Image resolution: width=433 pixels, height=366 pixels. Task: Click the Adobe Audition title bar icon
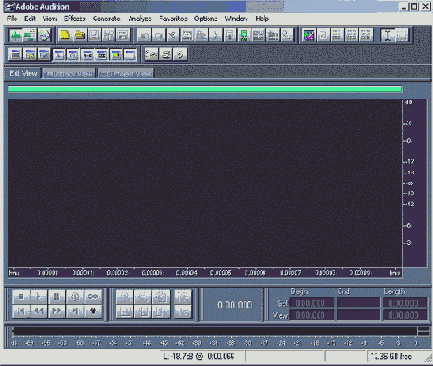[x=9, y=7]
